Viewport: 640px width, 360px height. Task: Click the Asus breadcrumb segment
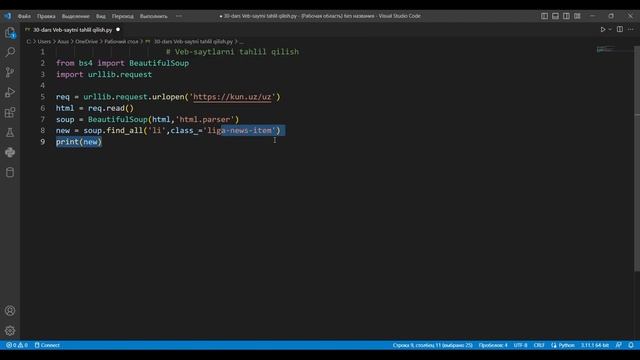point(63,42)
